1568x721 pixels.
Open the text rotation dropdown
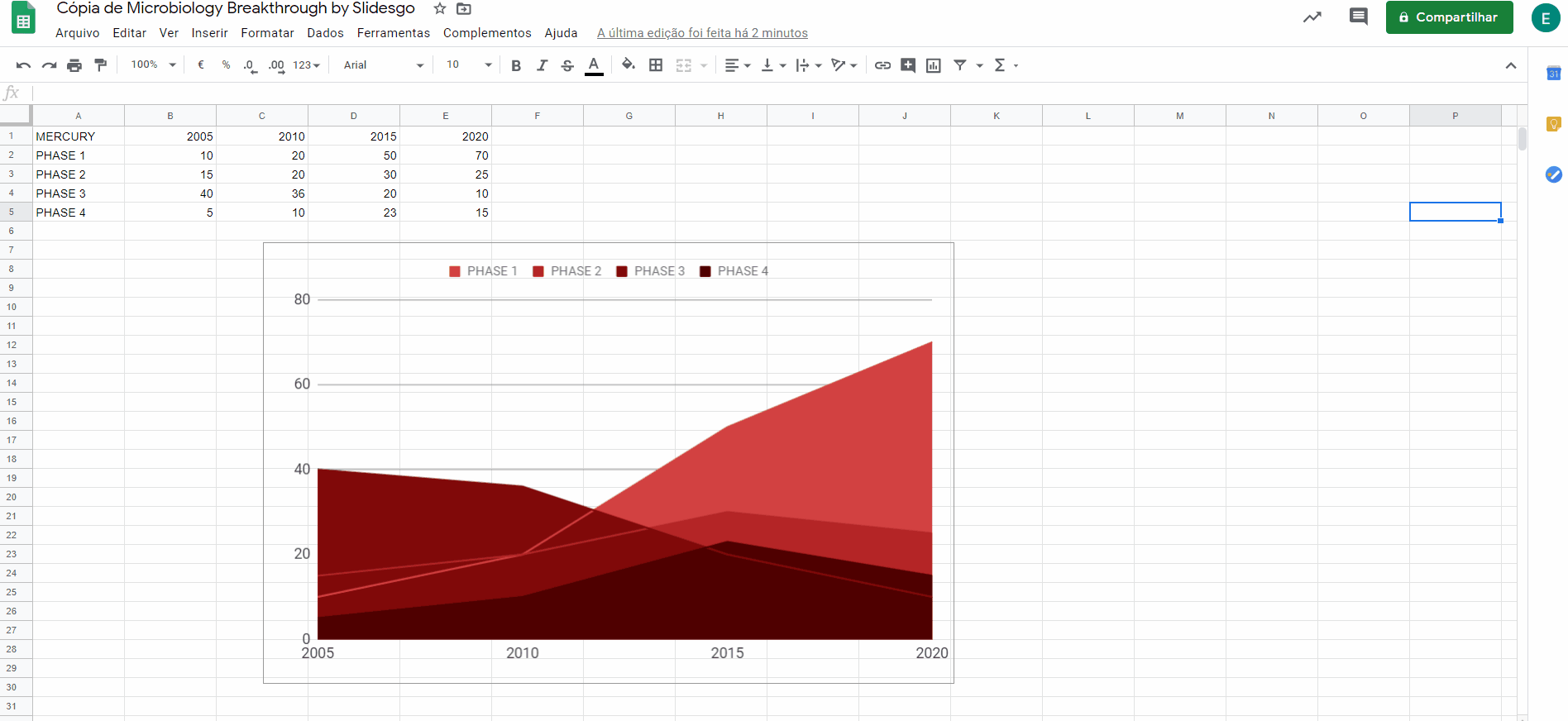point(844,65)
